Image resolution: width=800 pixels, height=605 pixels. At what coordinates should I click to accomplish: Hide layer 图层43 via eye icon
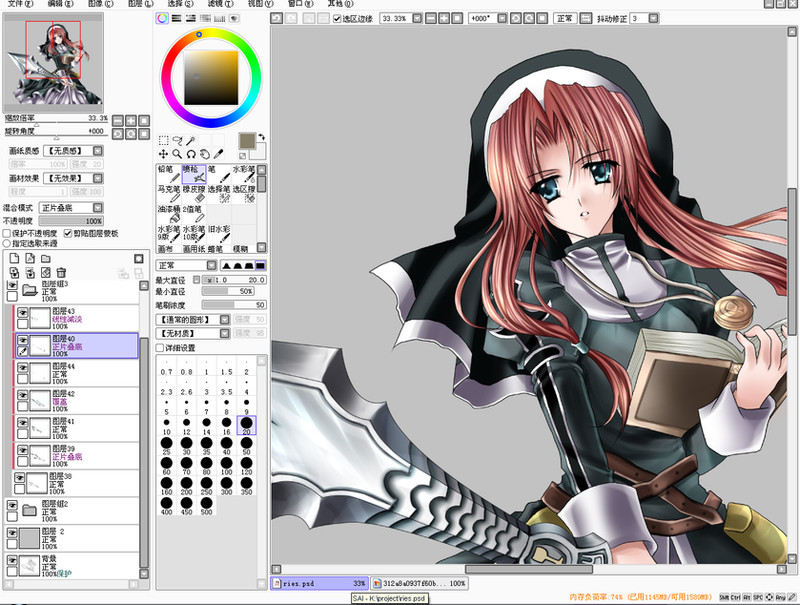pos(22,312)
